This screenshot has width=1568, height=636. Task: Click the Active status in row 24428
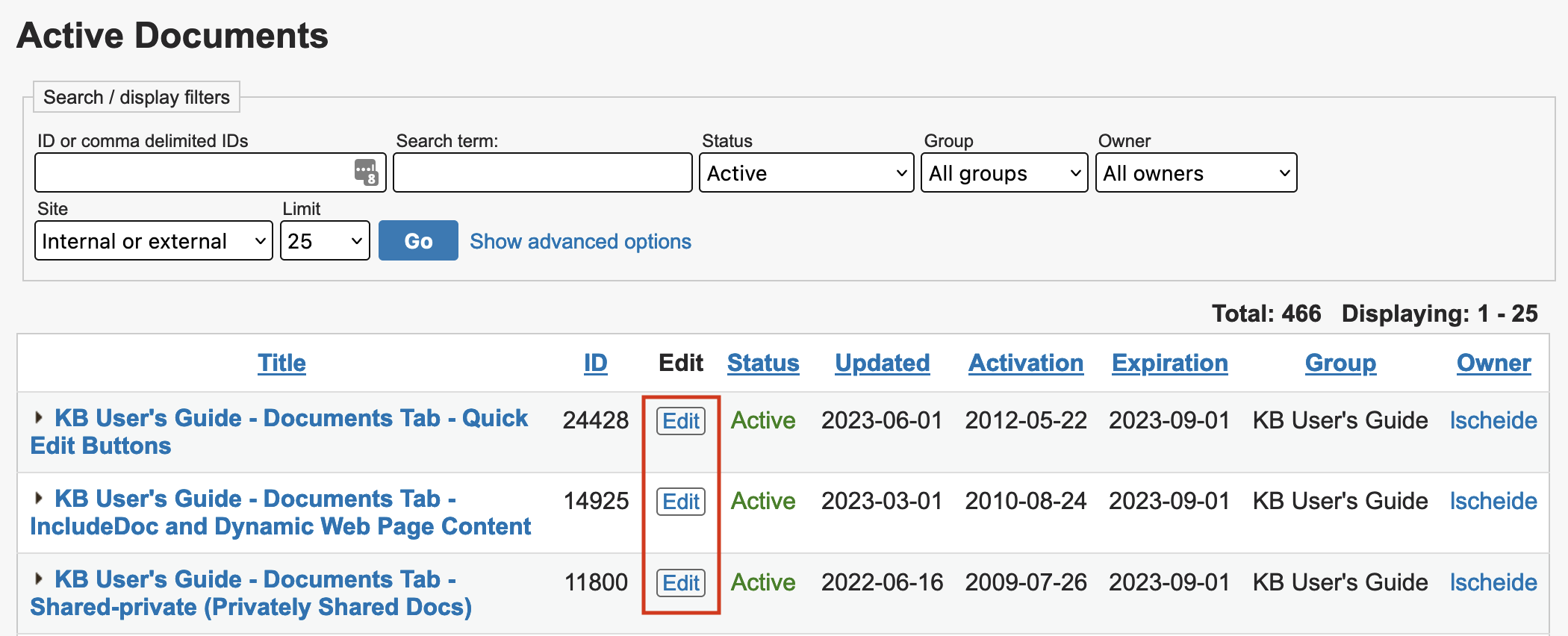coord(763,420)
